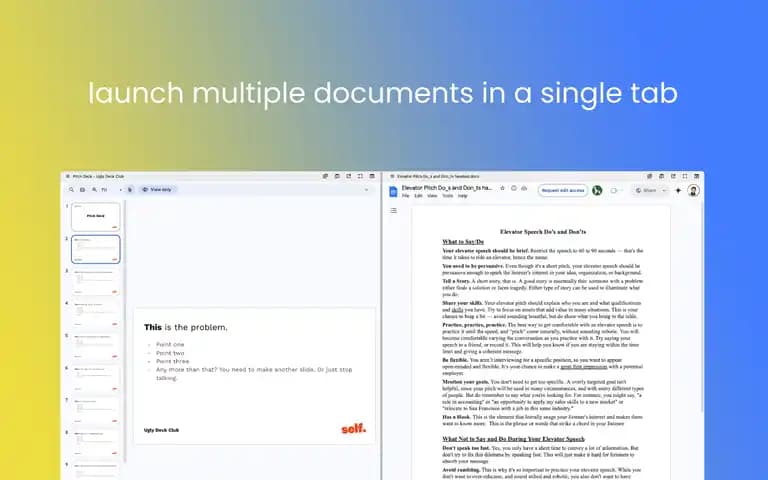Click the Gemini sparkle icon

coord(678,191)
